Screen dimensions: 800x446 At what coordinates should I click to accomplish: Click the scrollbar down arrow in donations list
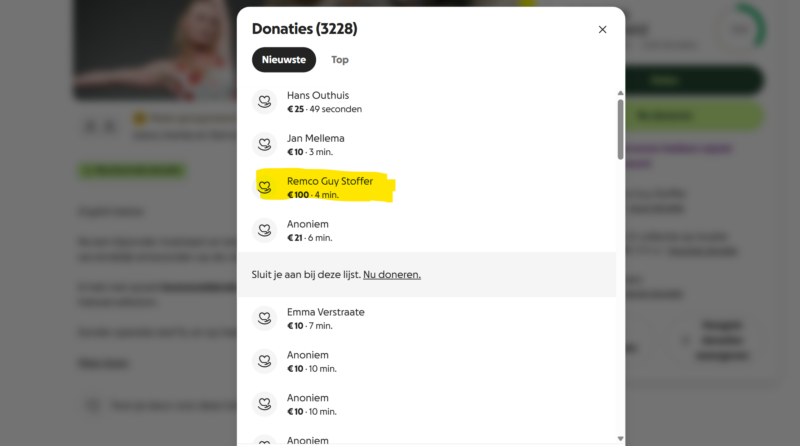620,439
